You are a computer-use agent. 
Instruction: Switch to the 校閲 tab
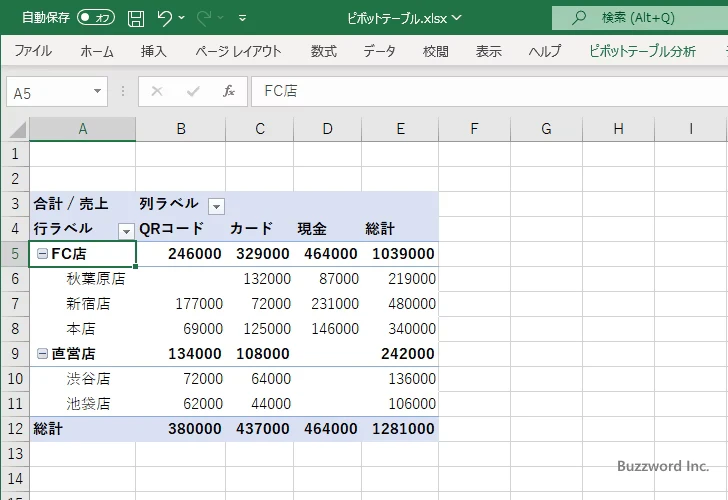436,51
